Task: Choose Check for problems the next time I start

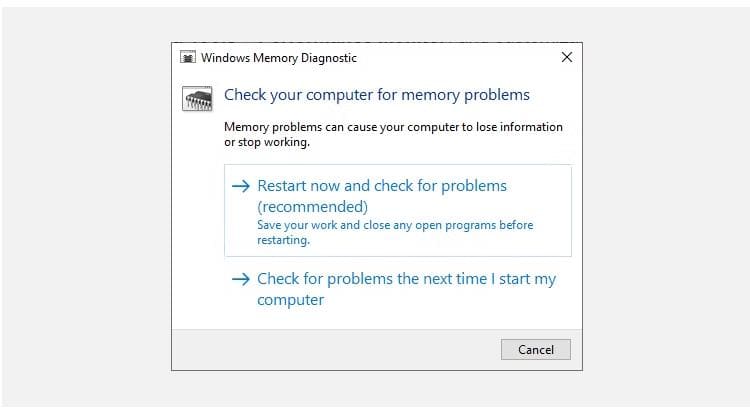Action: pos(398,289)
